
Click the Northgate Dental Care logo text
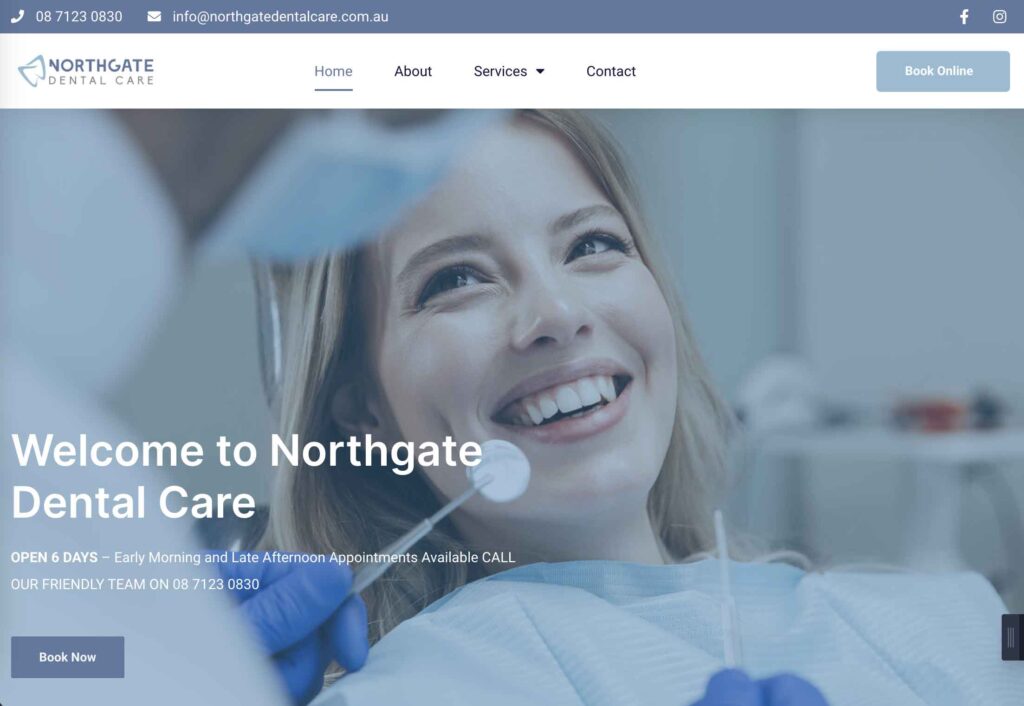101,72
